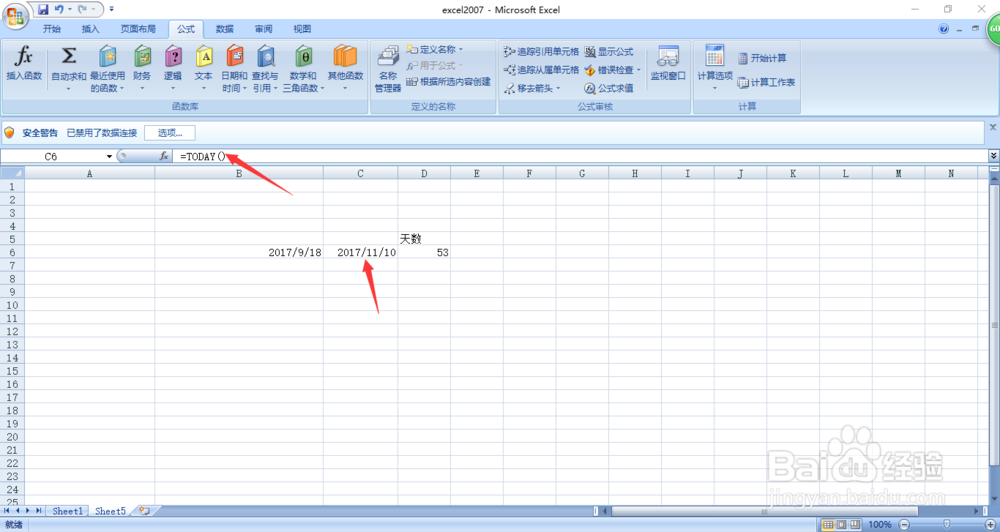Click Define Name (定义名称)
The width and height of the screenshot is (1000, 532).
(432, 49)
